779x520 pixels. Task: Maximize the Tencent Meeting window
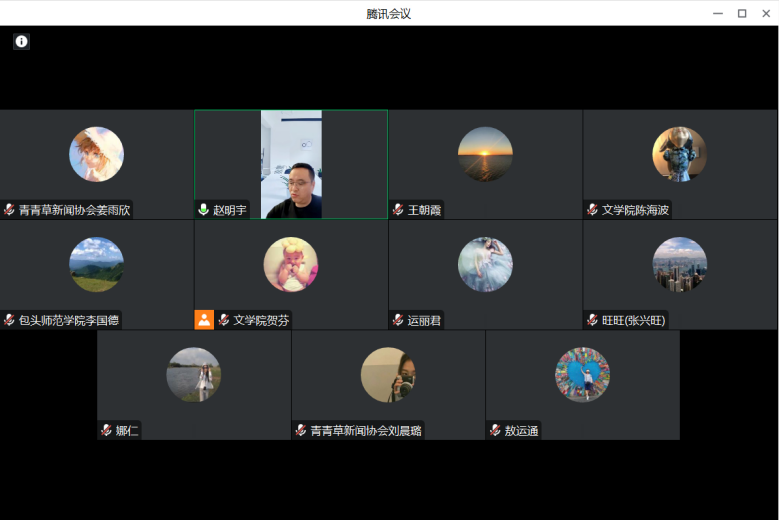click(x=742, y=13)
